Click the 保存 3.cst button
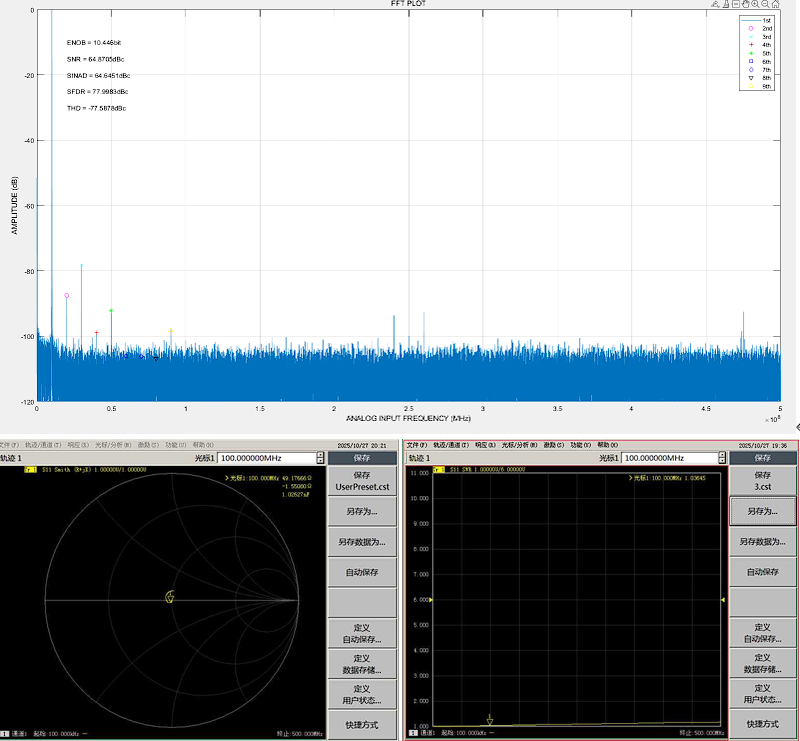This screenshot has height=741, width=800. tap(762, 480)
